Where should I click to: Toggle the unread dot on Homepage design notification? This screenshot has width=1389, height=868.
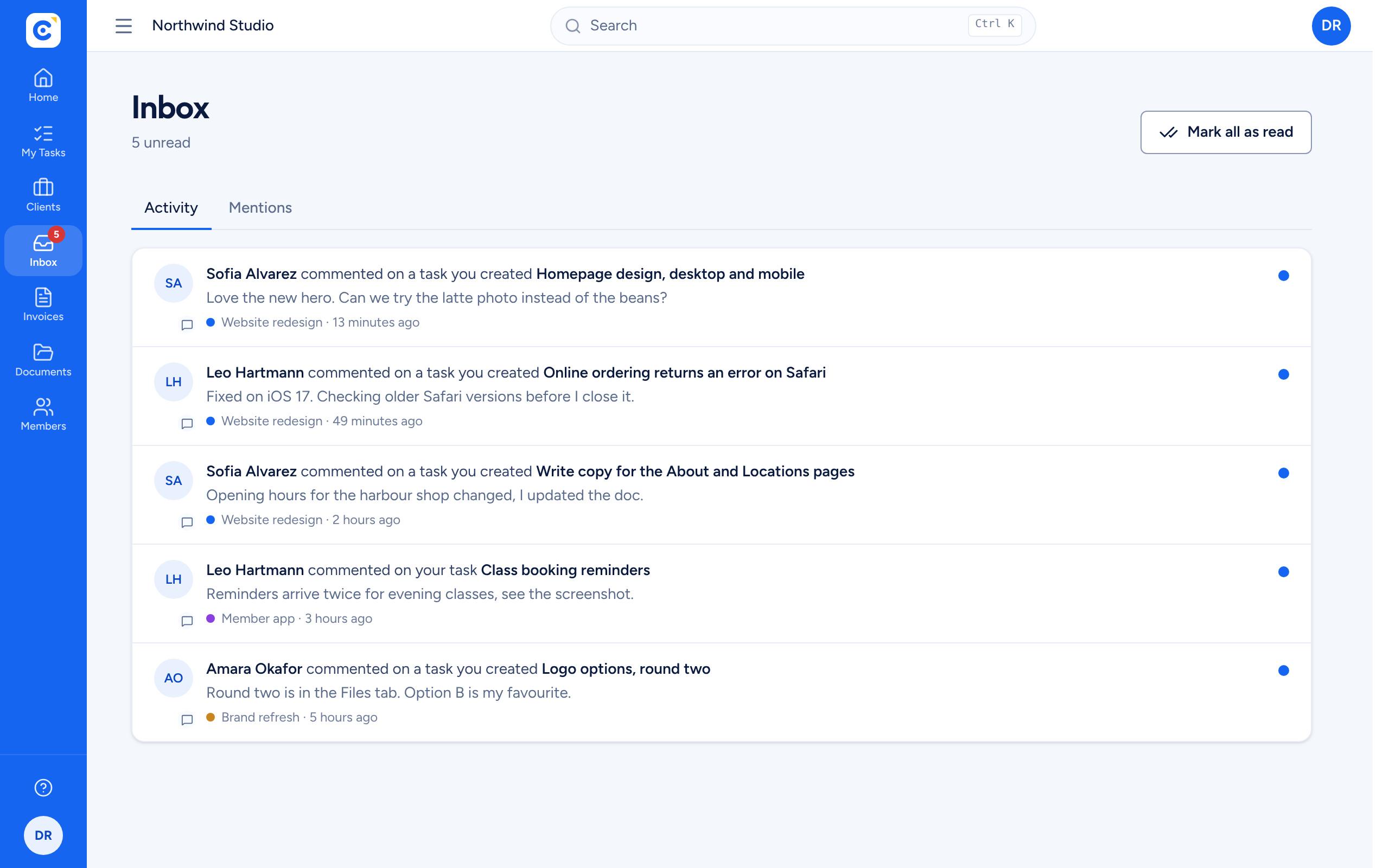tap(1283, 276)
